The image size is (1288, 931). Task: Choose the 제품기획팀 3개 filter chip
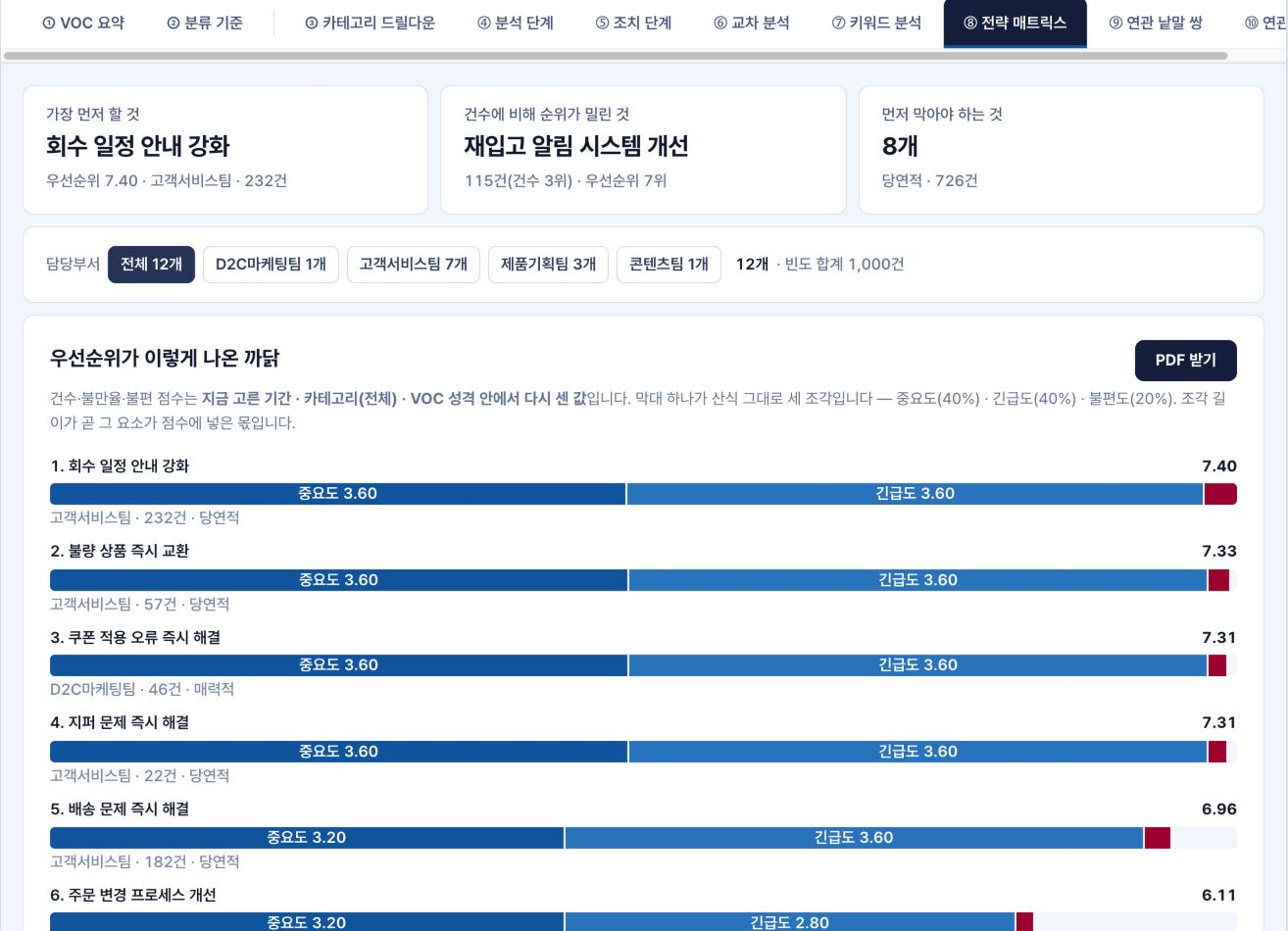[x=548, y=265]
